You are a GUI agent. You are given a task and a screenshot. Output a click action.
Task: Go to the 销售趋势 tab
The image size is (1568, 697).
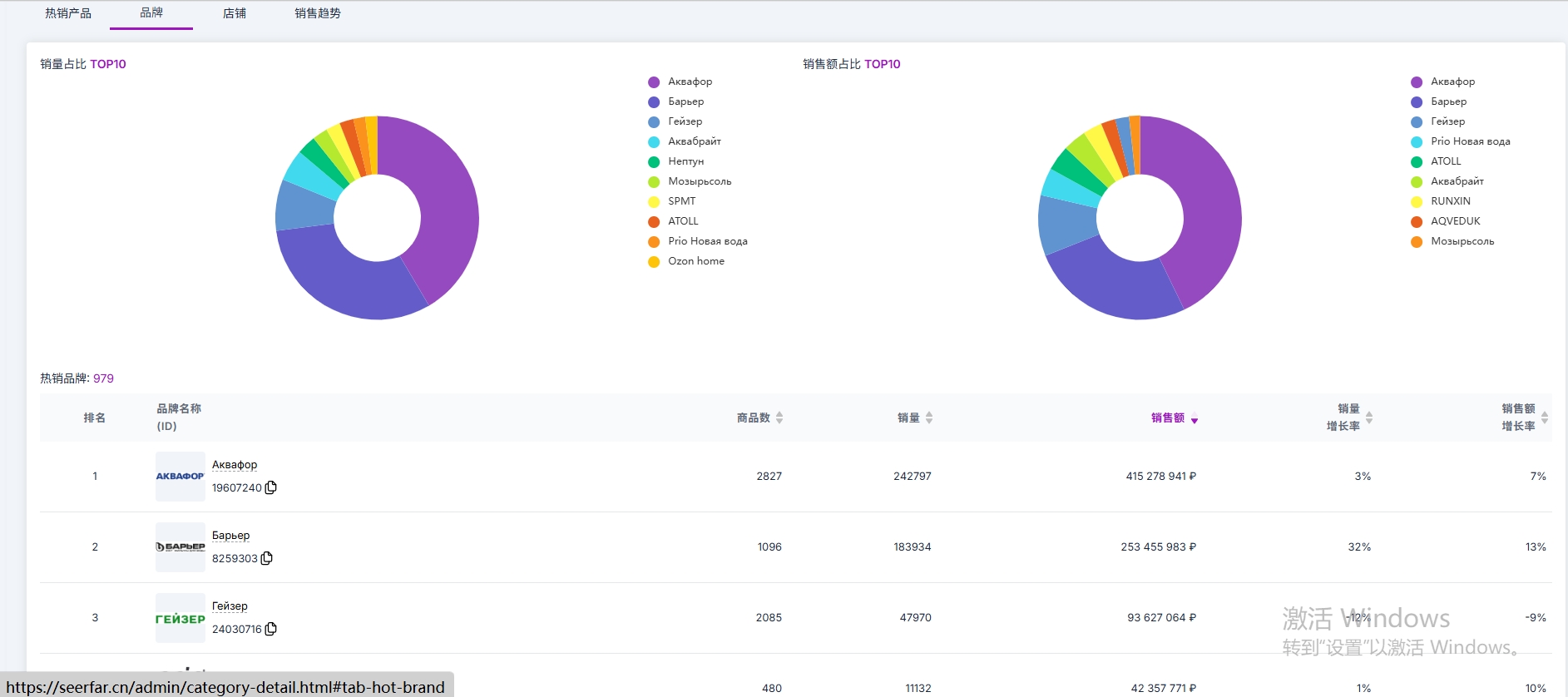point(318,13)
